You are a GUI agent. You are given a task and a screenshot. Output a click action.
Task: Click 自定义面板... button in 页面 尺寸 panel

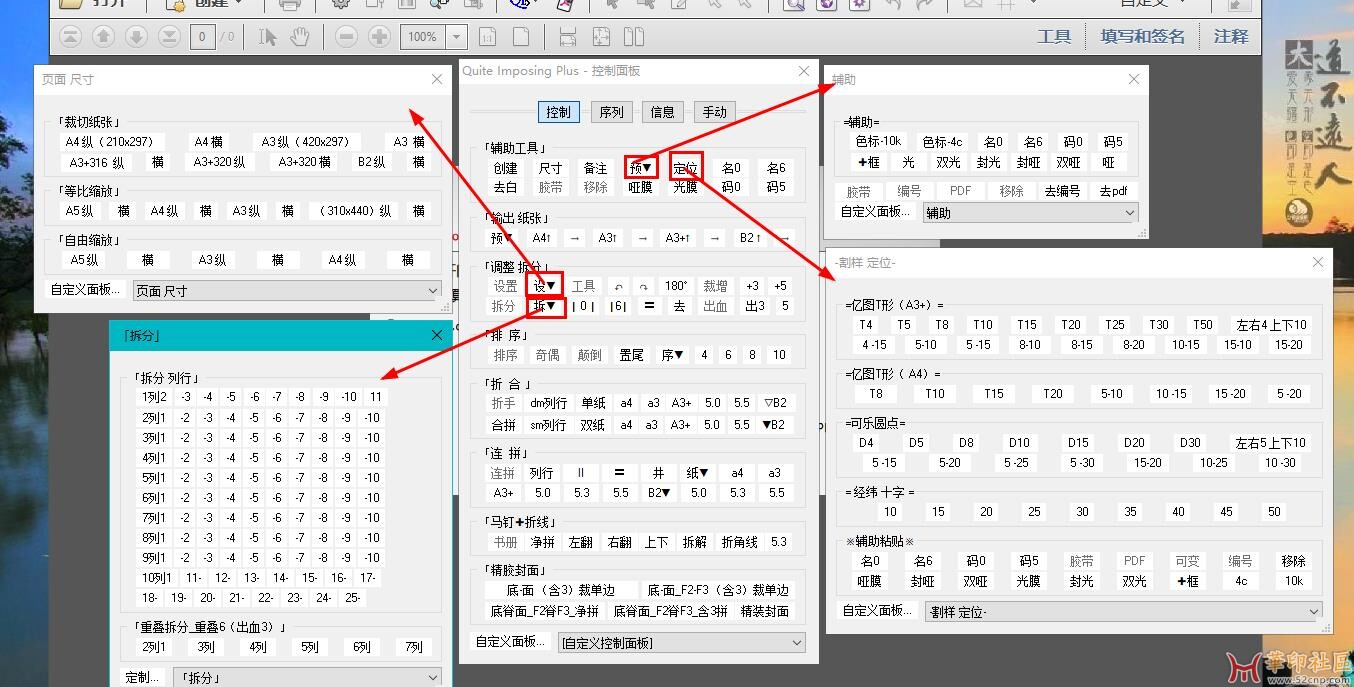click(x=85, y=290)
